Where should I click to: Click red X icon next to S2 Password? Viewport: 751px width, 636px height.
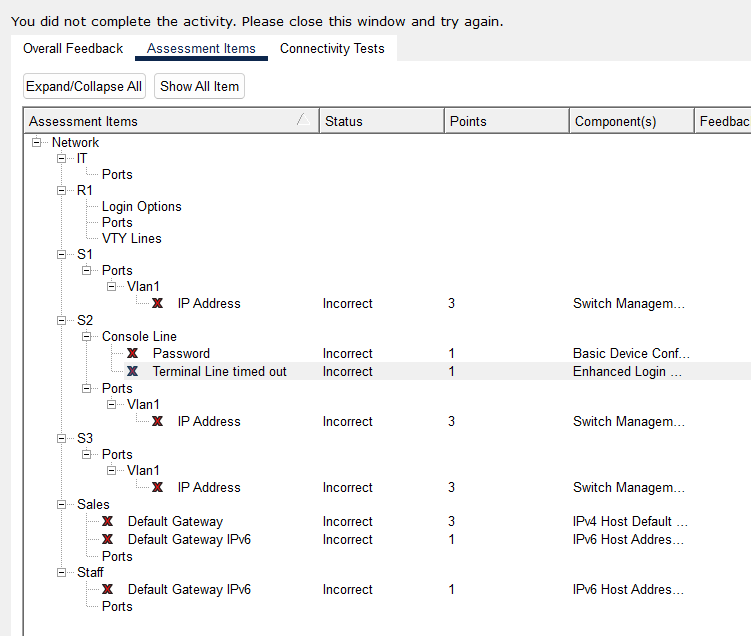pyautogui.click(x=132, y=354)
